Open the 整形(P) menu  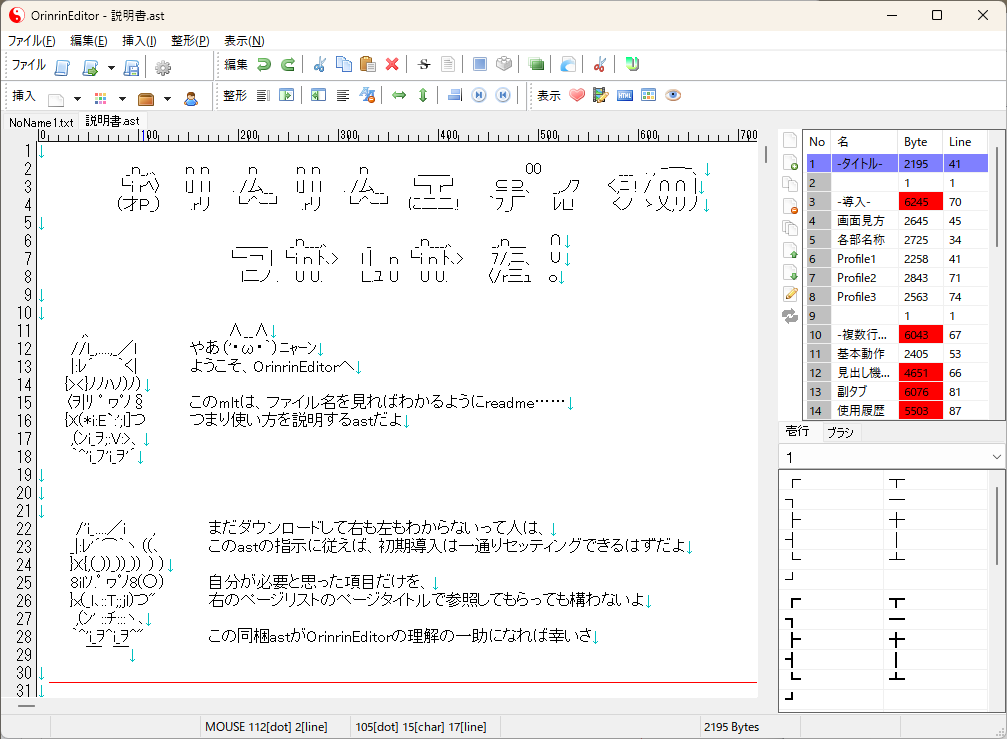click(x=190, y=40)
